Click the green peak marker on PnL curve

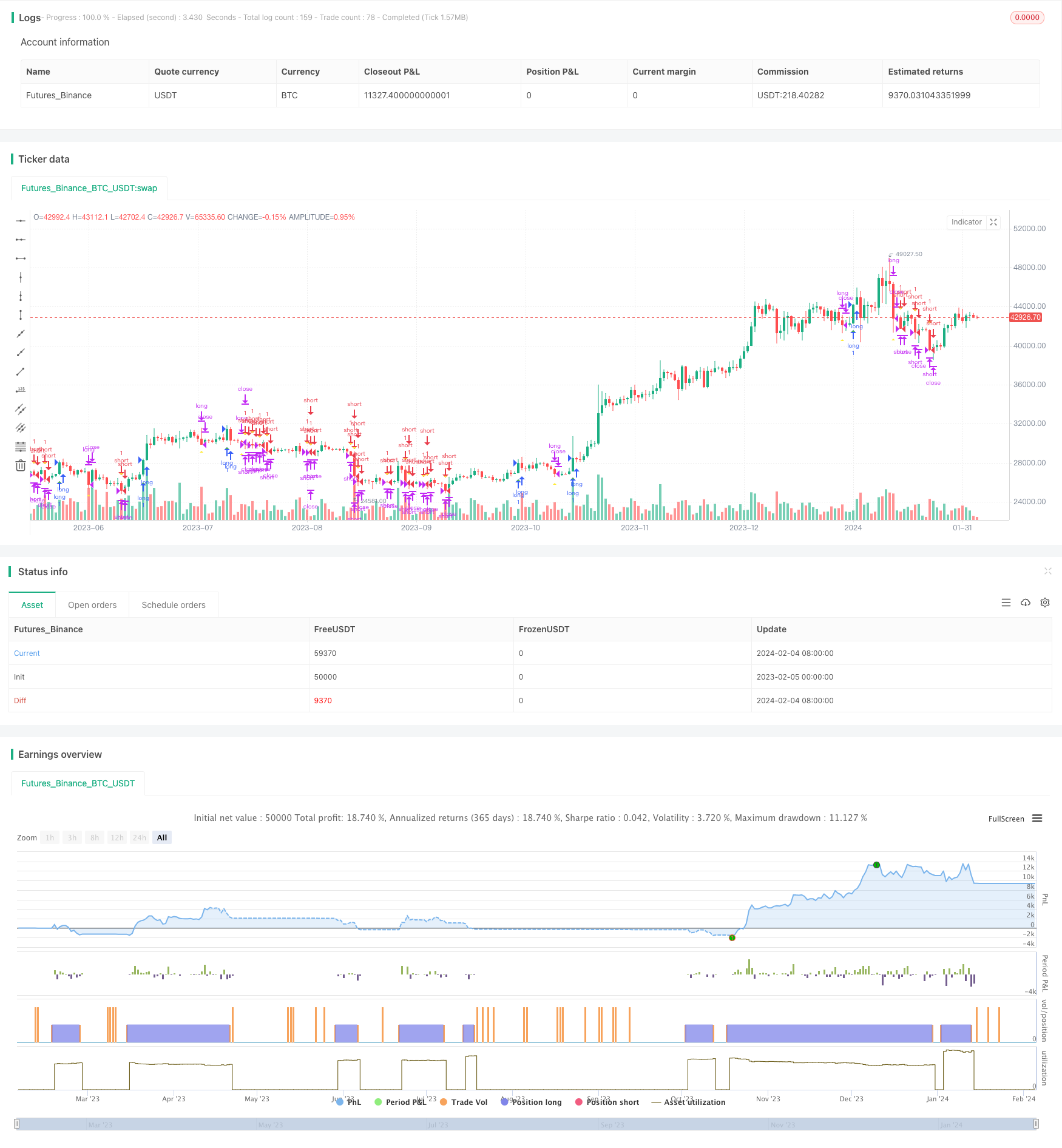click(x=876, y=865)
